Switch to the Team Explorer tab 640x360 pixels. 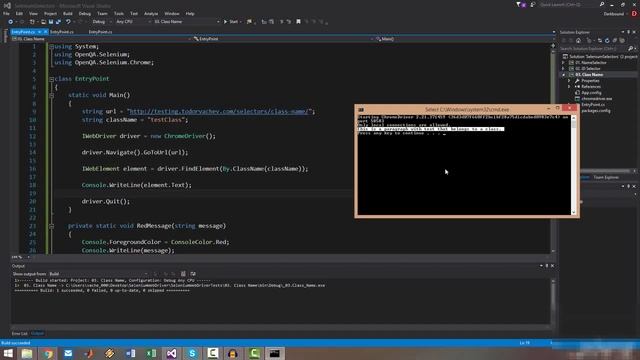click(606, 177)
